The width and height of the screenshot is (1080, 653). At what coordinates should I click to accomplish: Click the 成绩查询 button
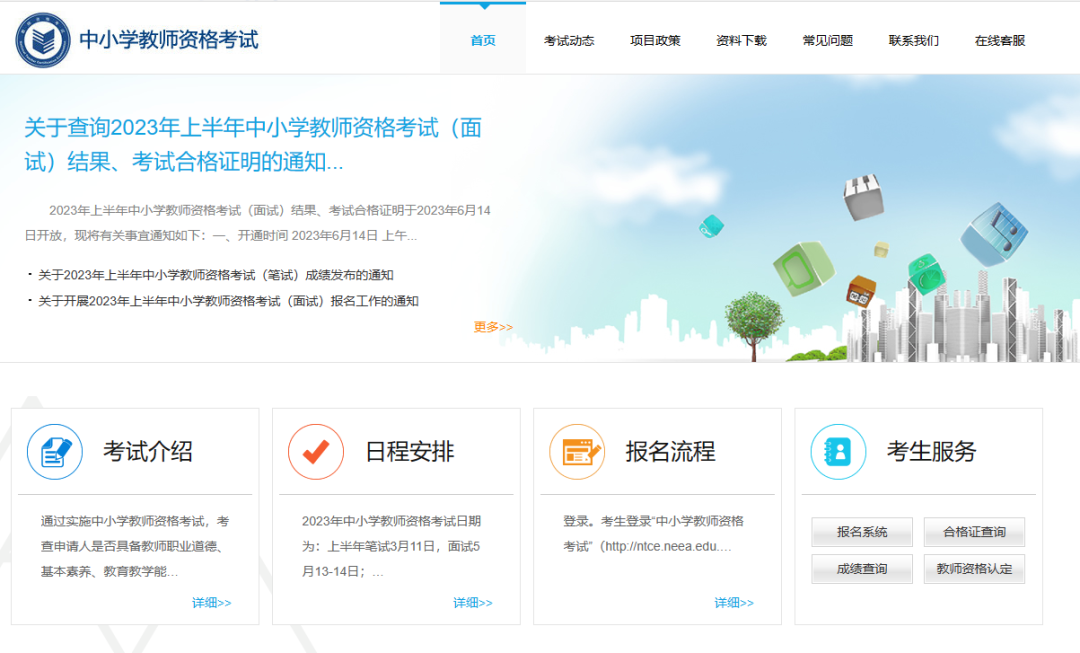[861, 568]
